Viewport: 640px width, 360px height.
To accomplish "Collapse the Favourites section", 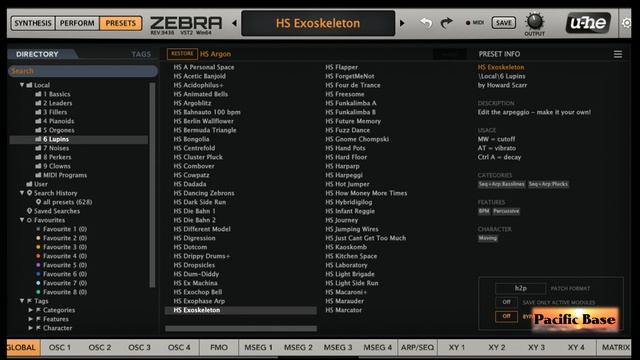I will pos(22,220).
